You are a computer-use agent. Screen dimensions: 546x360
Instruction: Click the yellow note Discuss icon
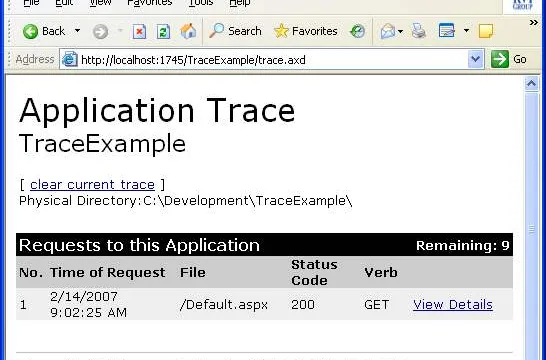click(486, 31)
